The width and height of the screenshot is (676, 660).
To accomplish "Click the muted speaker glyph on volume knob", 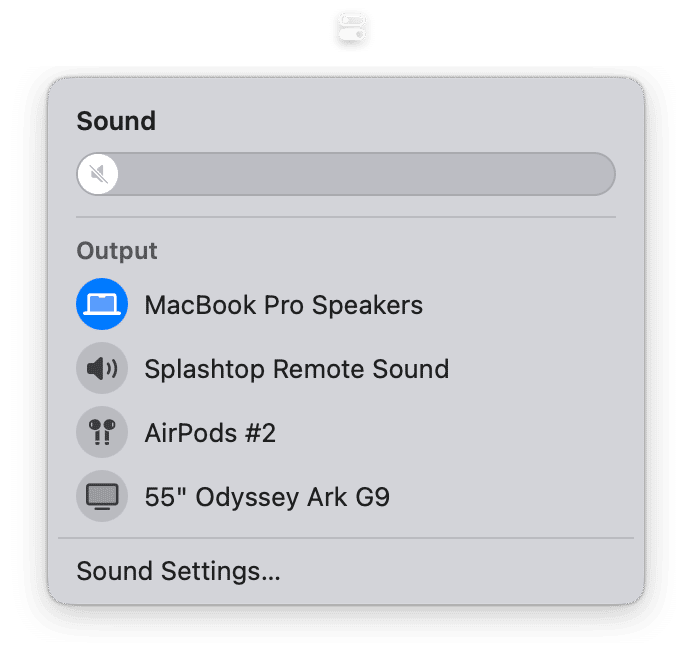I will (99, 174).
